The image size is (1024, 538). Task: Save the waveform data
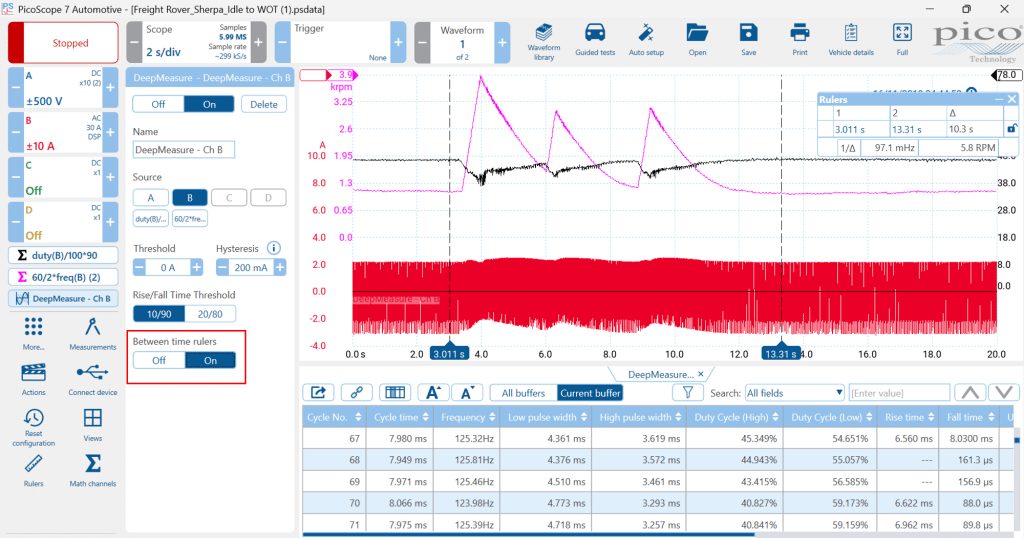[748, 40]
